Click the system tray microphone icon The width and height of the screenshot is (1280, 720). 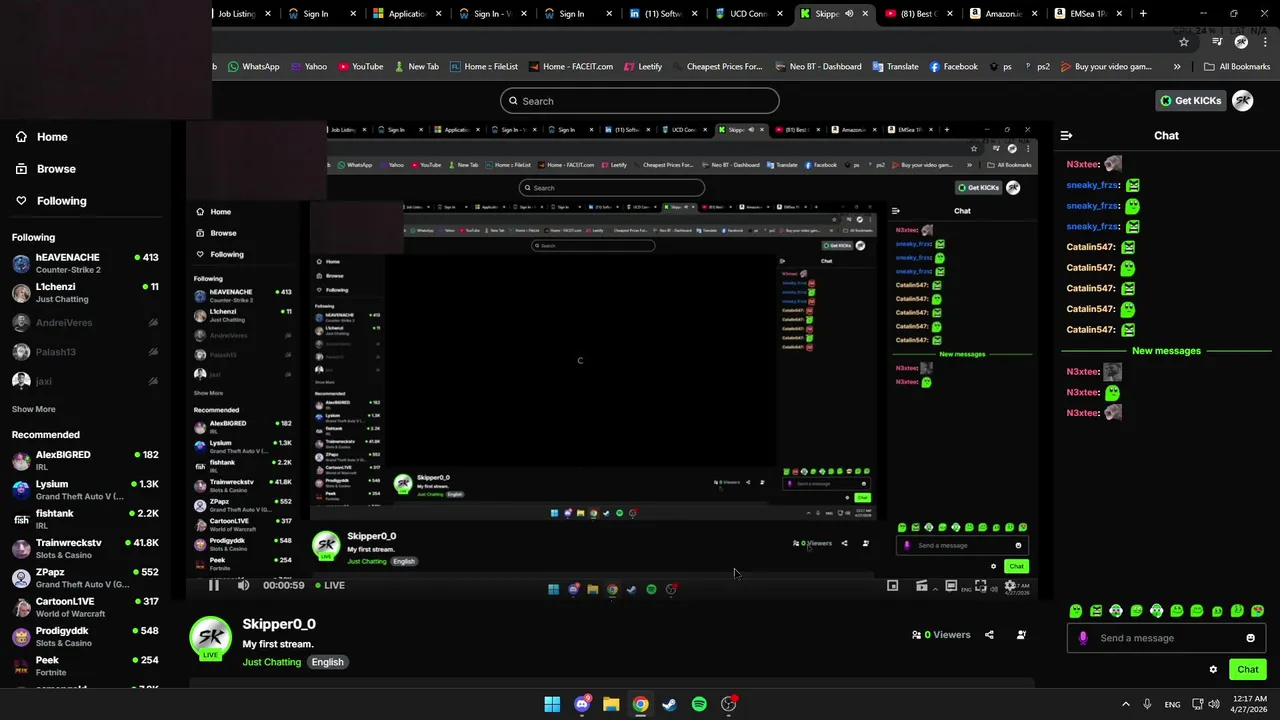[x=1147, y=704]
